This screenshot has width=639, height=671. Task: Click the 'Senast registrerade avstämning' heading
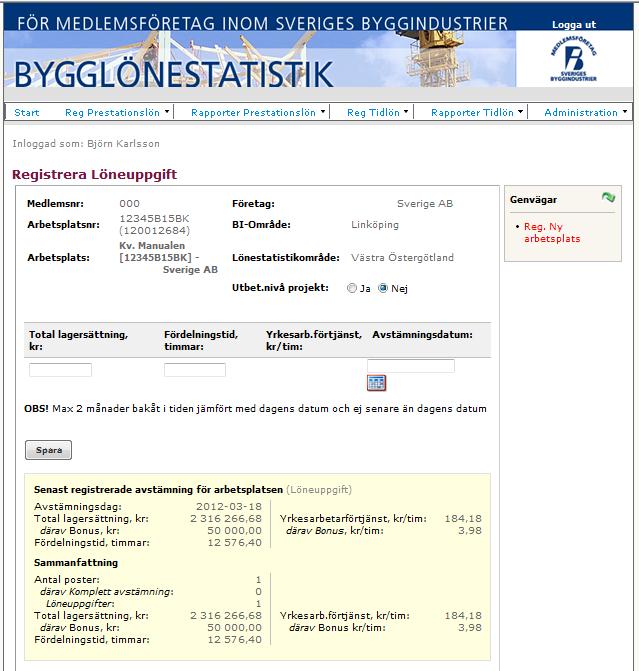158,490
